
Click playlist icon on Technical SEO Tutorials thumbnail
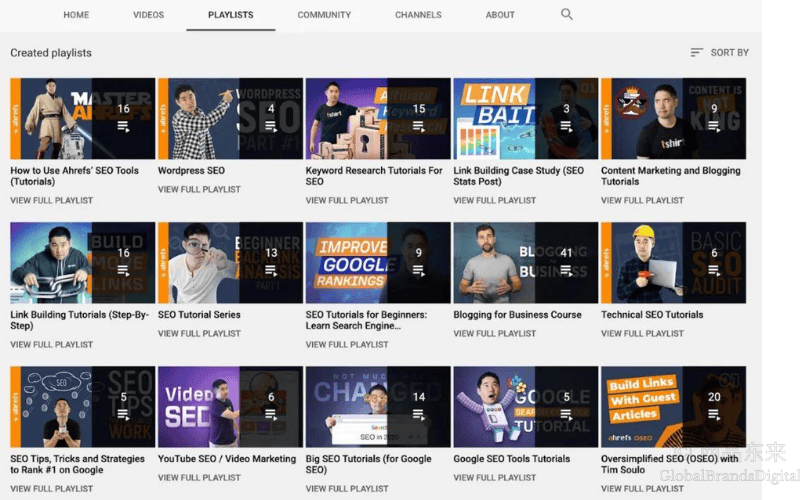pos(714,270)
